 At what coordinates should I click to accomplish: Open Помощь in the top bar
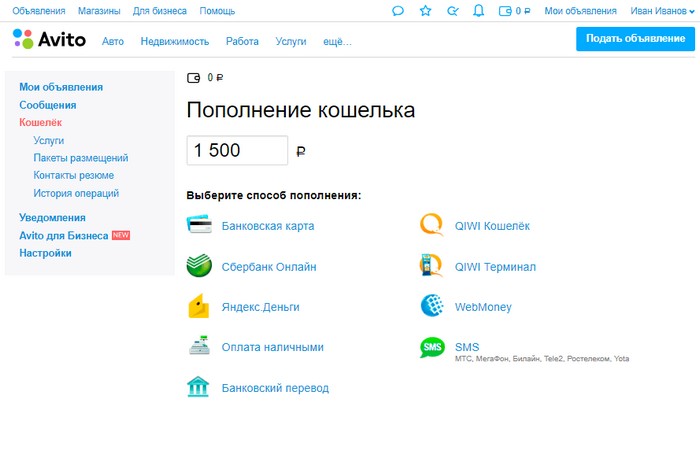click(x=217, y=11)
